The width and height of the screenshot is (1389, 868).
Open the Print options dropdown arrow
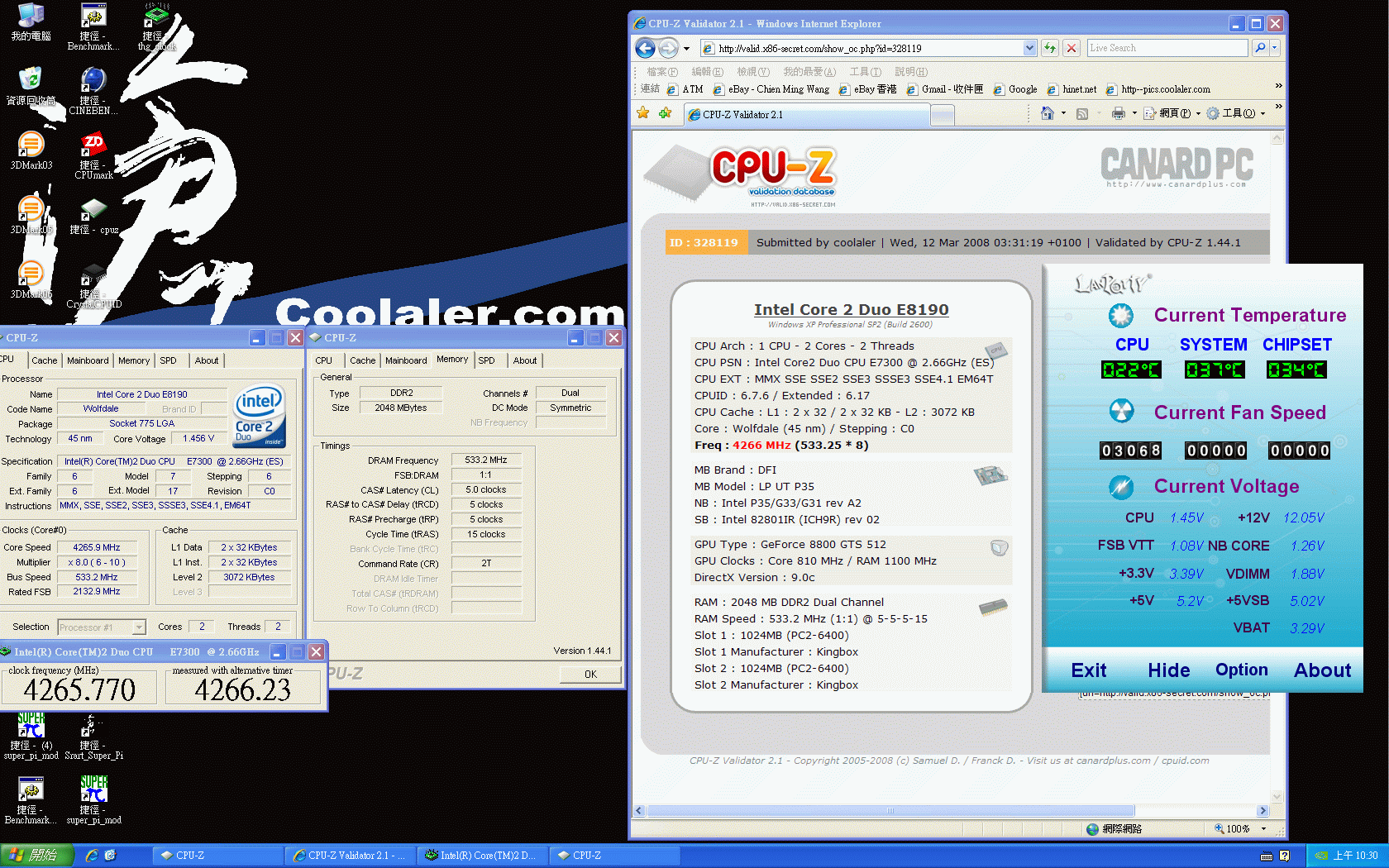(x=1134, y=113)
